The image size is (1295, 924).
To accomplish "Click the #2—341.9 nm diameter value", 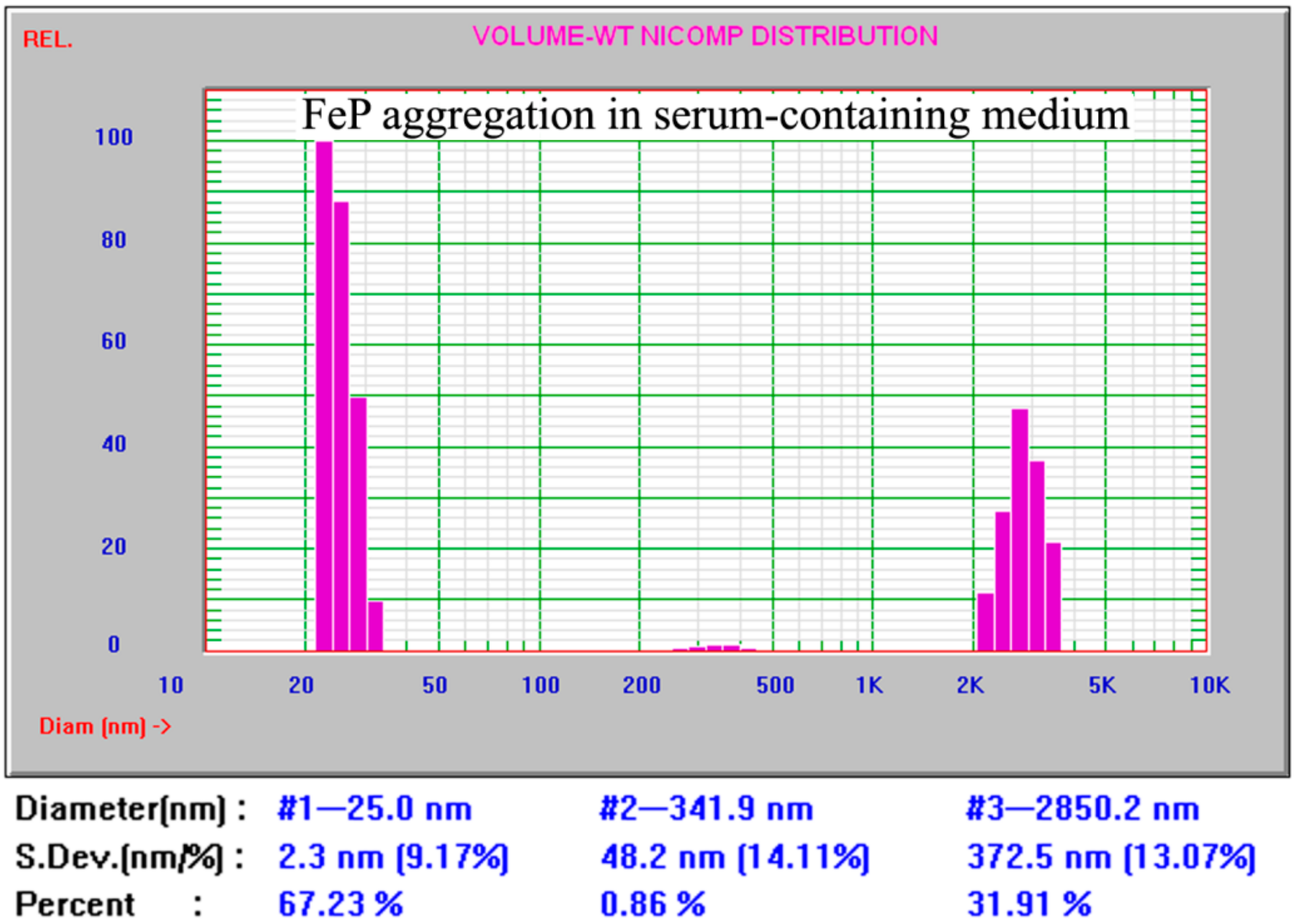I will coord(706,808).
